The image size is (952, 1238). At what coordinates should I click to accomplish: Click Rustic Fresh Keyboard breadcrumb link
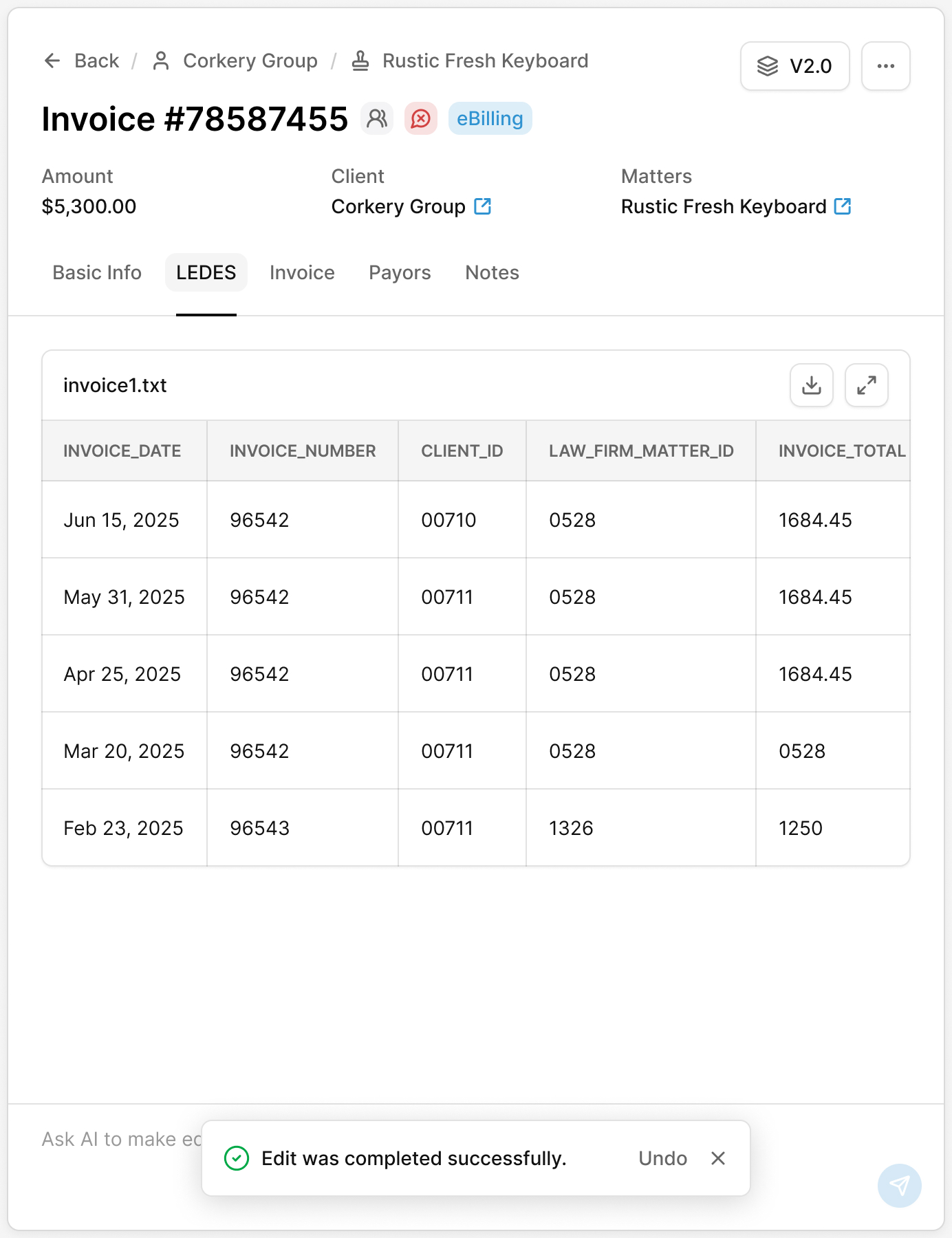click(x=485, y=61)
